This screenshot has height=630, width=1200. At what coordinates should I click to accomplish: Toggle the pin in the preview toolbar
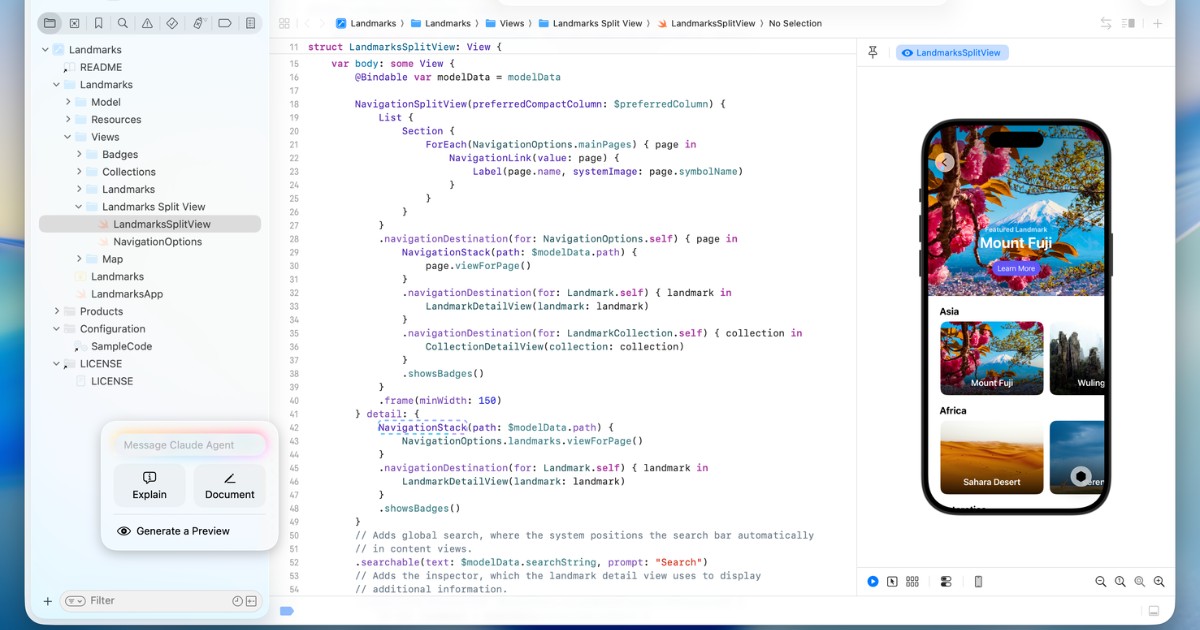click(x=872, y=52)
